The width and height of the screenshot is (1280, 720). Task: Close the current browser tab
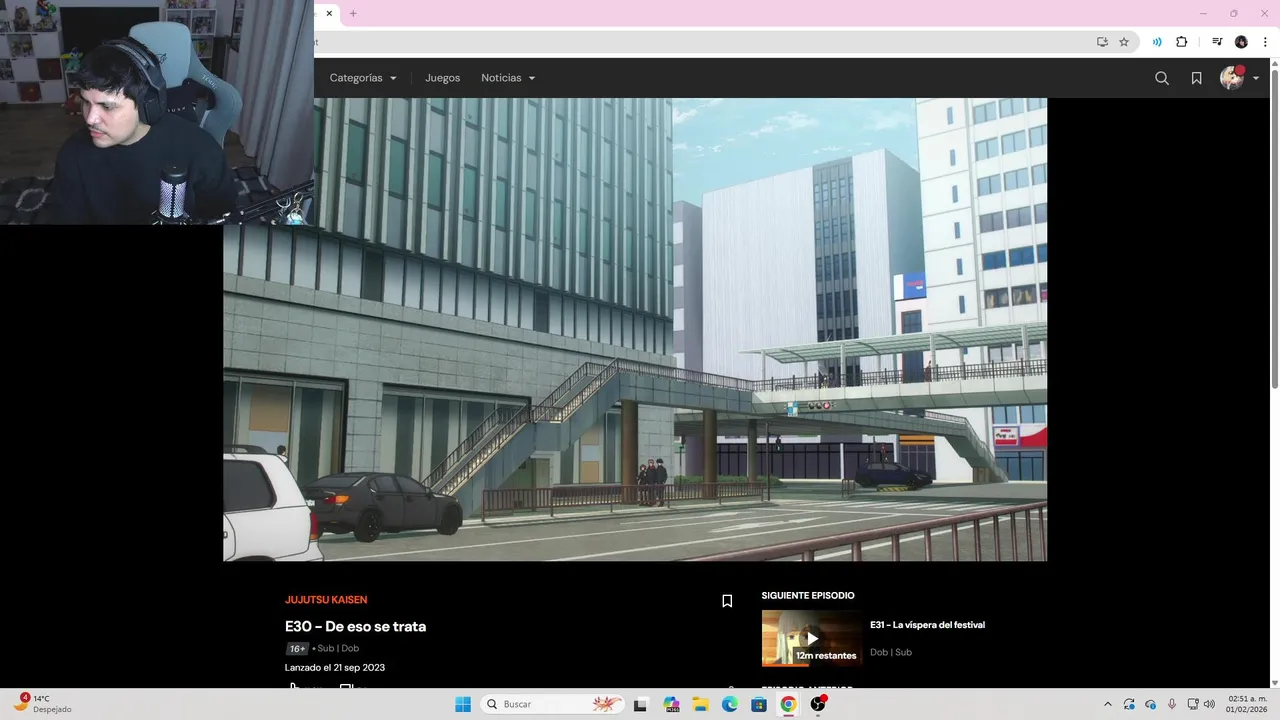pyautogui.click(x=329, y=13)
